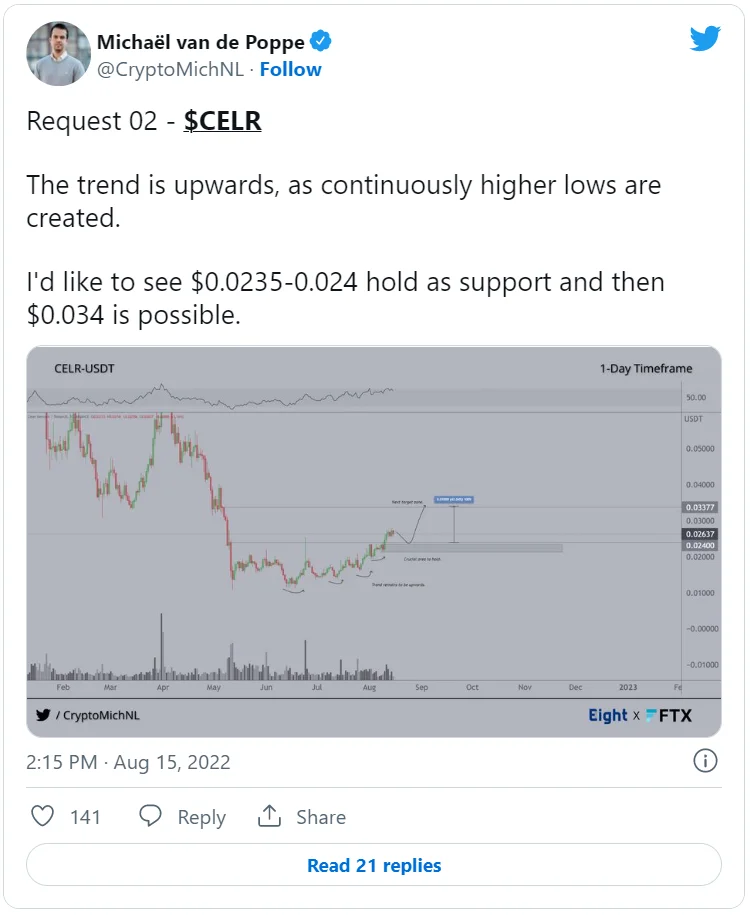Click the Eight x FTX logo
This screenshot has width=750, height=915.
(x=640, y=715)
